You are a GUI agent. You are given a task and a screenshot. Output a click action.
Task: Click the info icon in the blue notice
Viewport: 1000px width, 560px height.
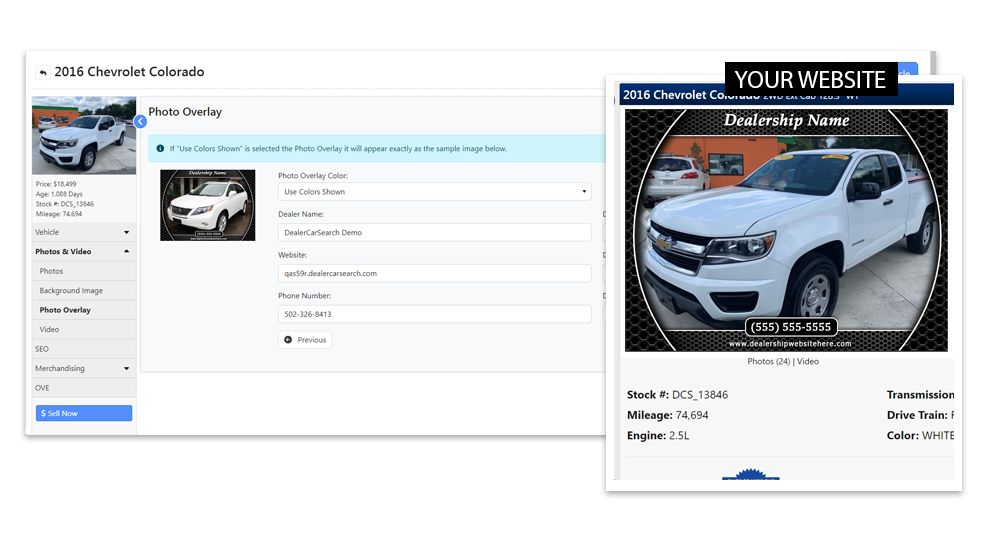[160, 149]
